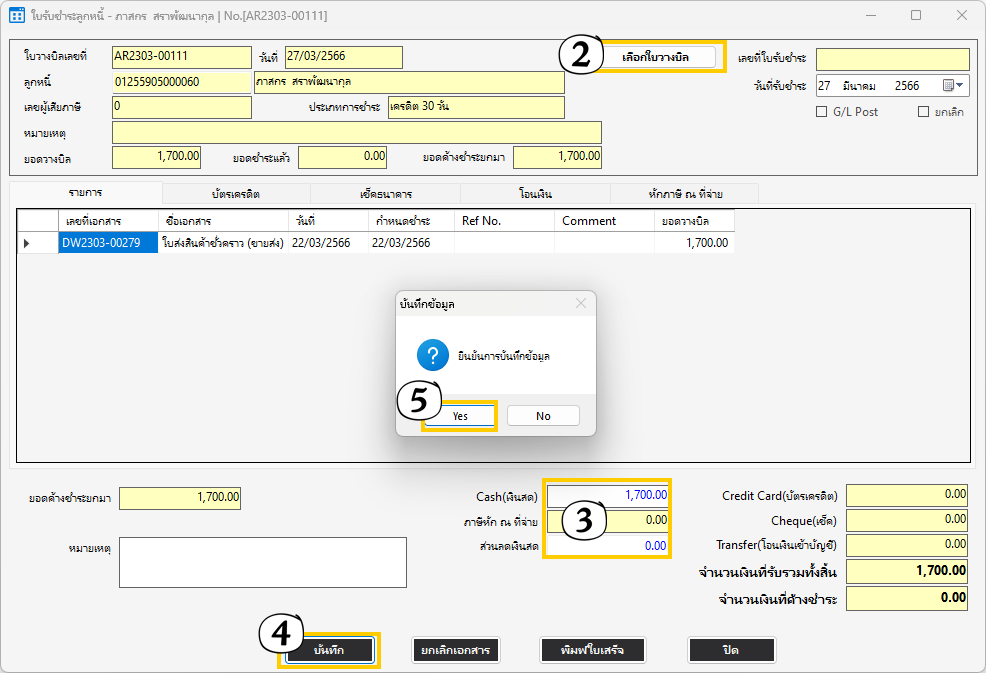Click the blue question mark icon
986x673 pixels.
[432, 356]
